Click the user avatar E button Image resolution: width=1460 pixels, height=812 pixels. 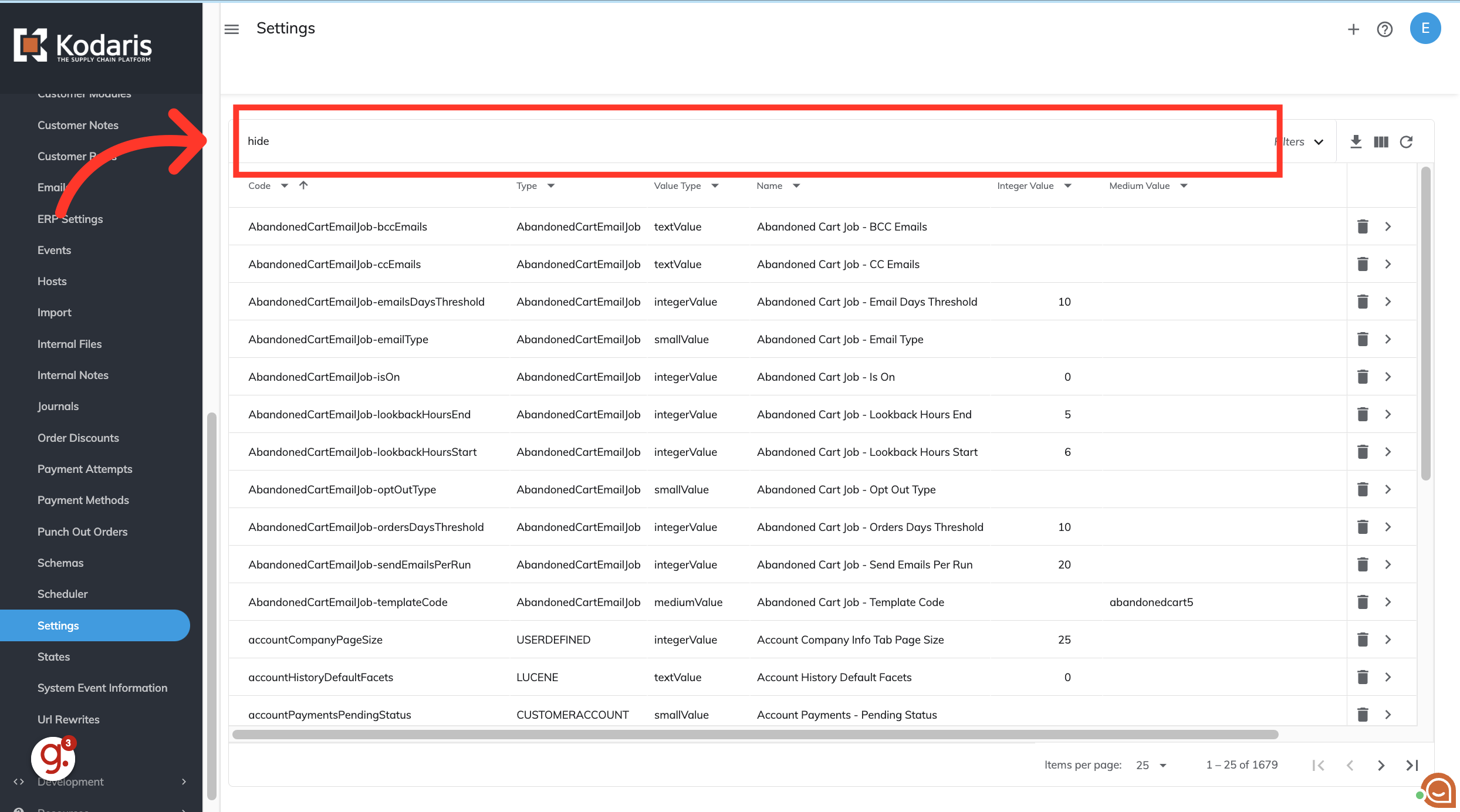click(x=1425, y=28)
